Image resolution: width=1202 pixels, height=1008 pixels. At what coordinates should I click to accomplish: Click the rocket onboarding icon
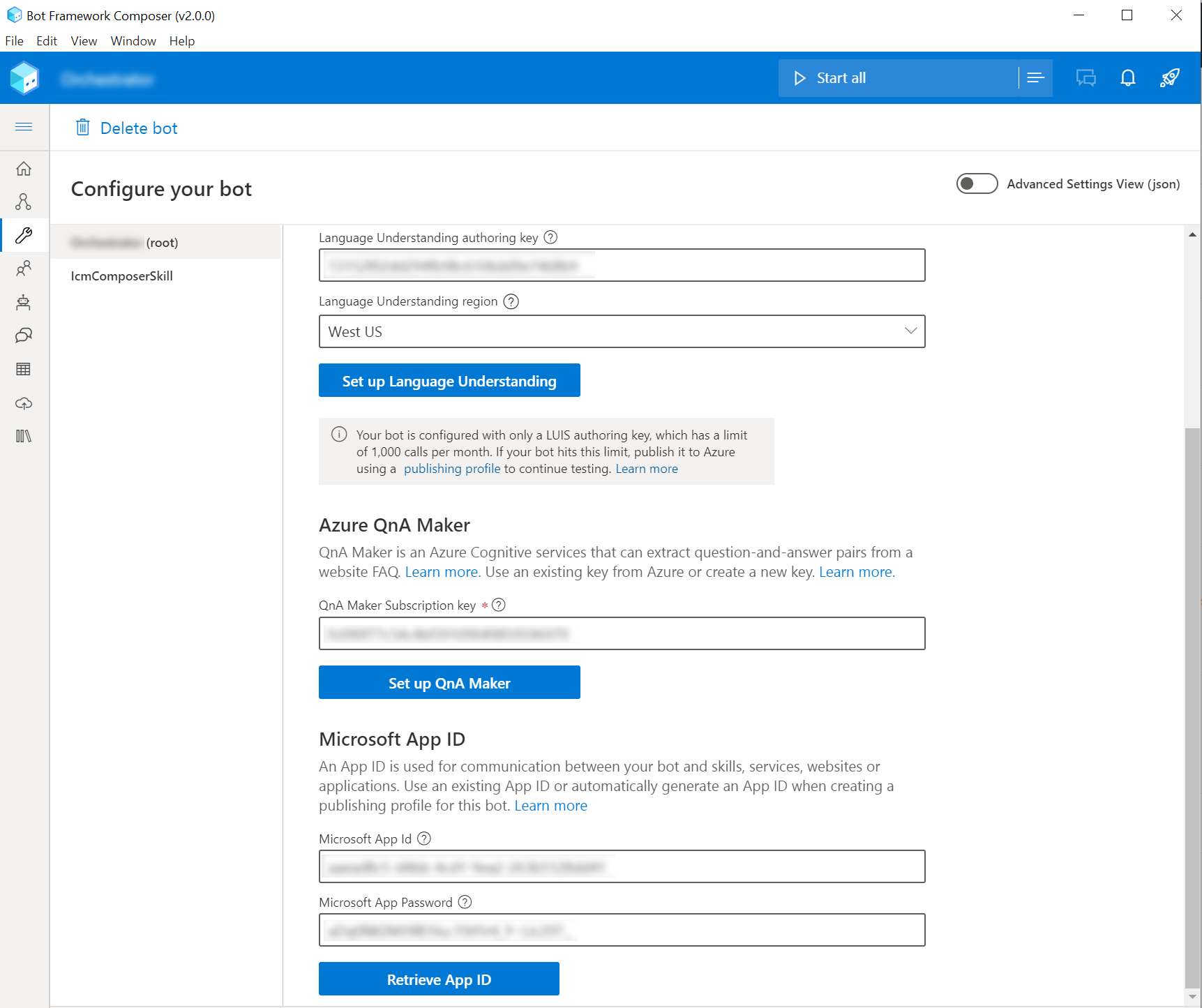point(1169,77)
